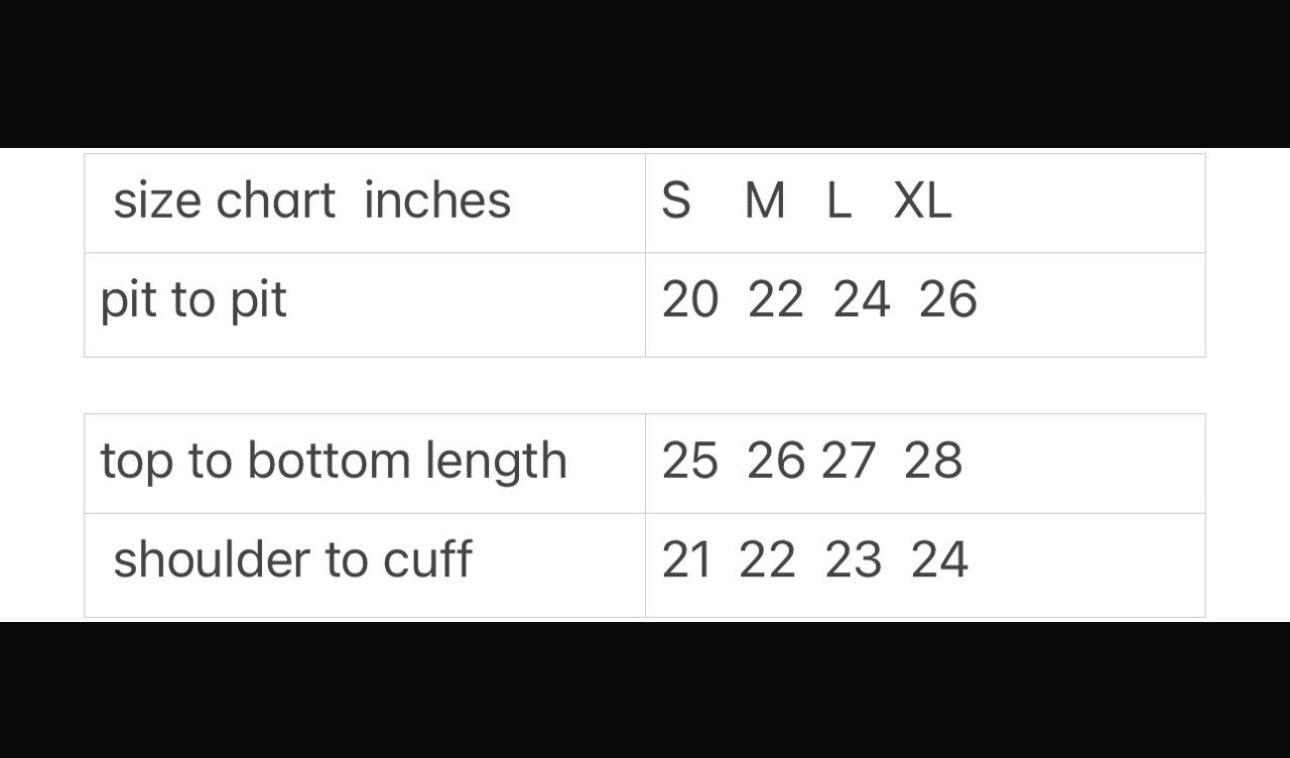This screenshot has width=1290, height=758.
Task: Select the XL size column header
Action: point(922,201)
